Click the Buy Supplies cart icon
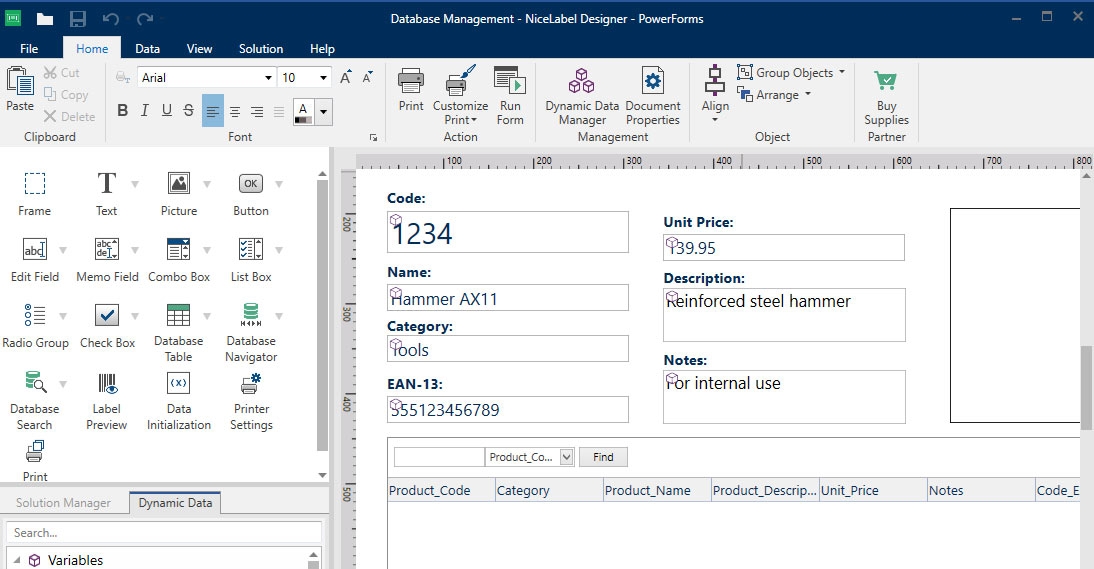The height and width of the screenshot is (569, 1094). click(885, 81)
